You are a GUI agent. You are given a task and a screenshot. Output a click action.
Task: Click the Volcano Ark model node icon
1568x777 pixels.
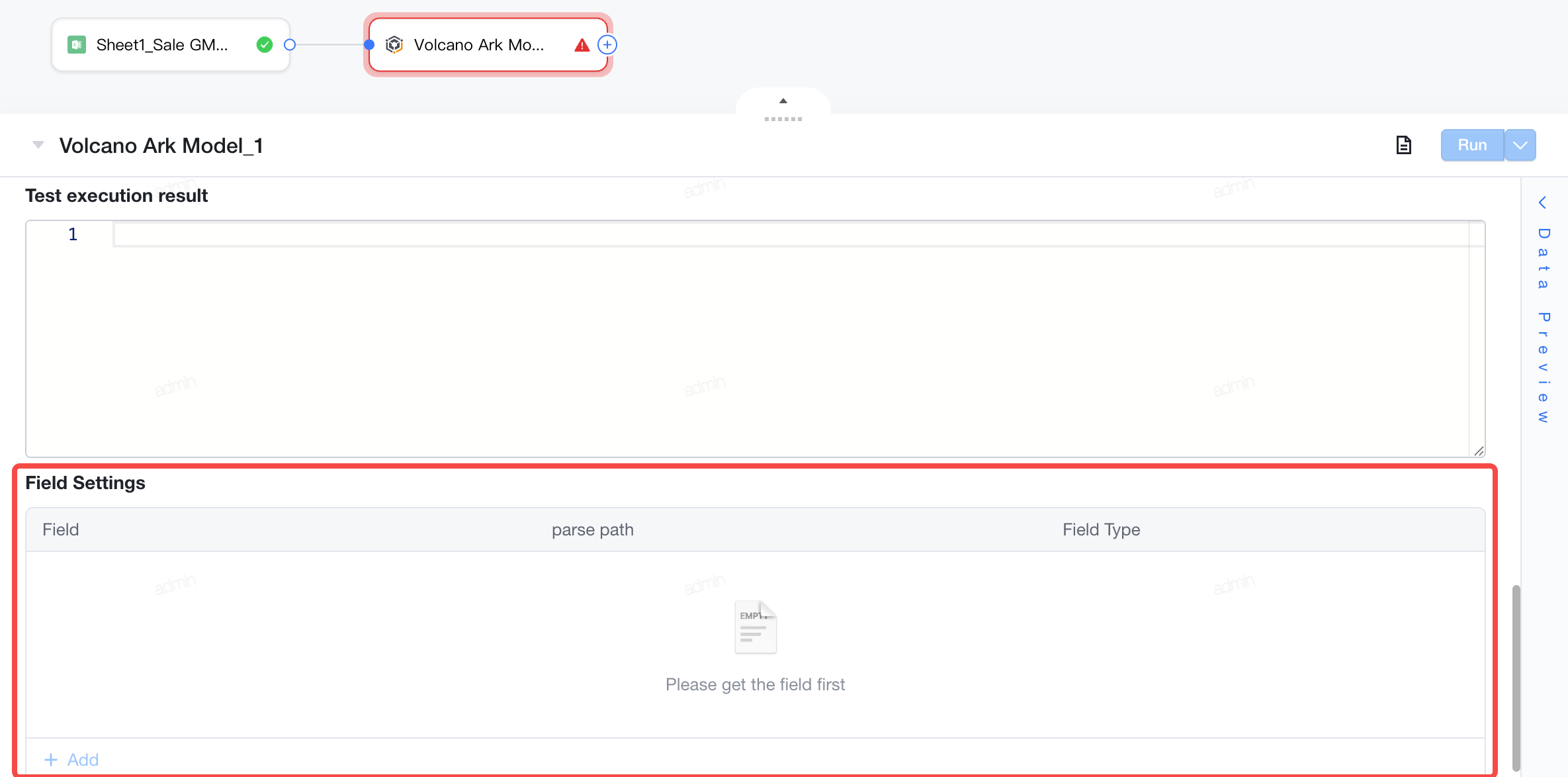click(x=394, y=45)
